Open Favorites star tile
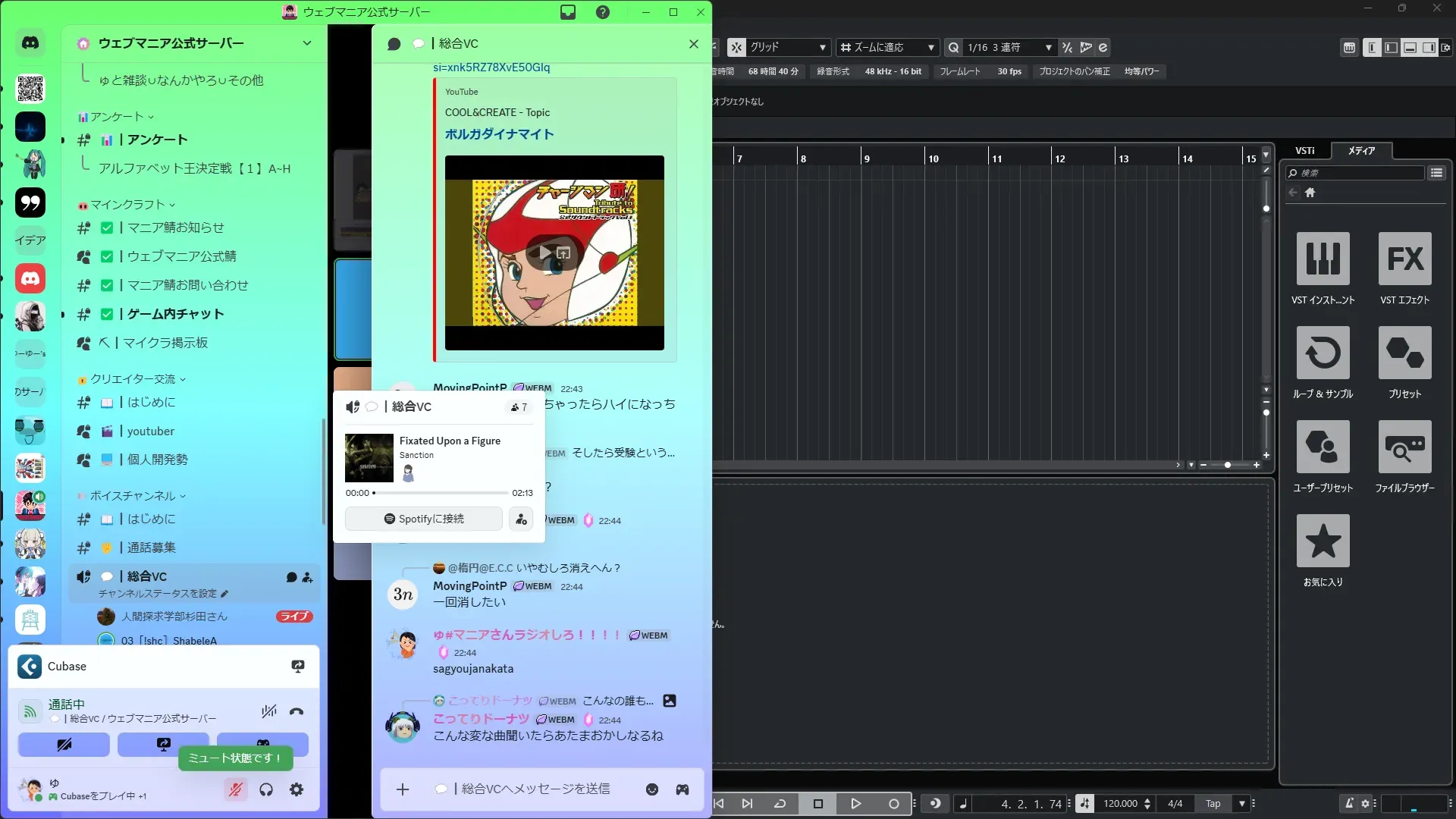Image resolution: width=1456 pixels, height=819 pixels. (1323, 541)
